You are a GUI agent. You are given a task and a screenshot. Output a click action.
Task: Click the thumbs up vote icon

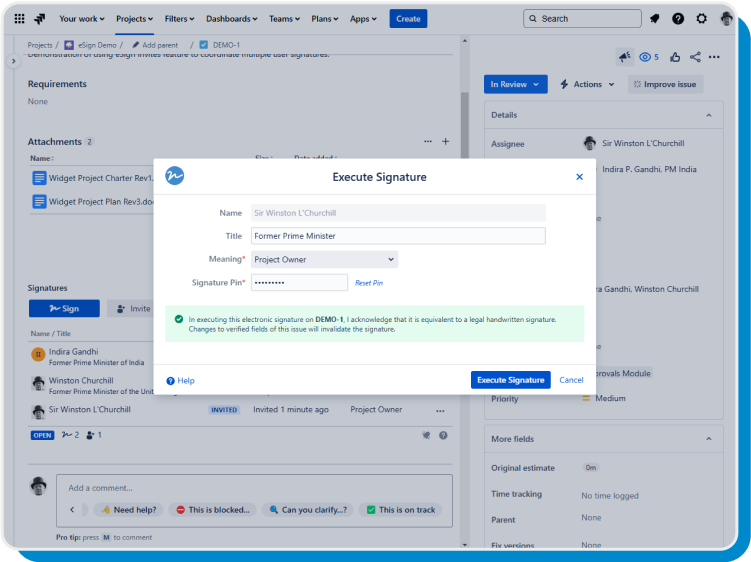tap(675, 57)
